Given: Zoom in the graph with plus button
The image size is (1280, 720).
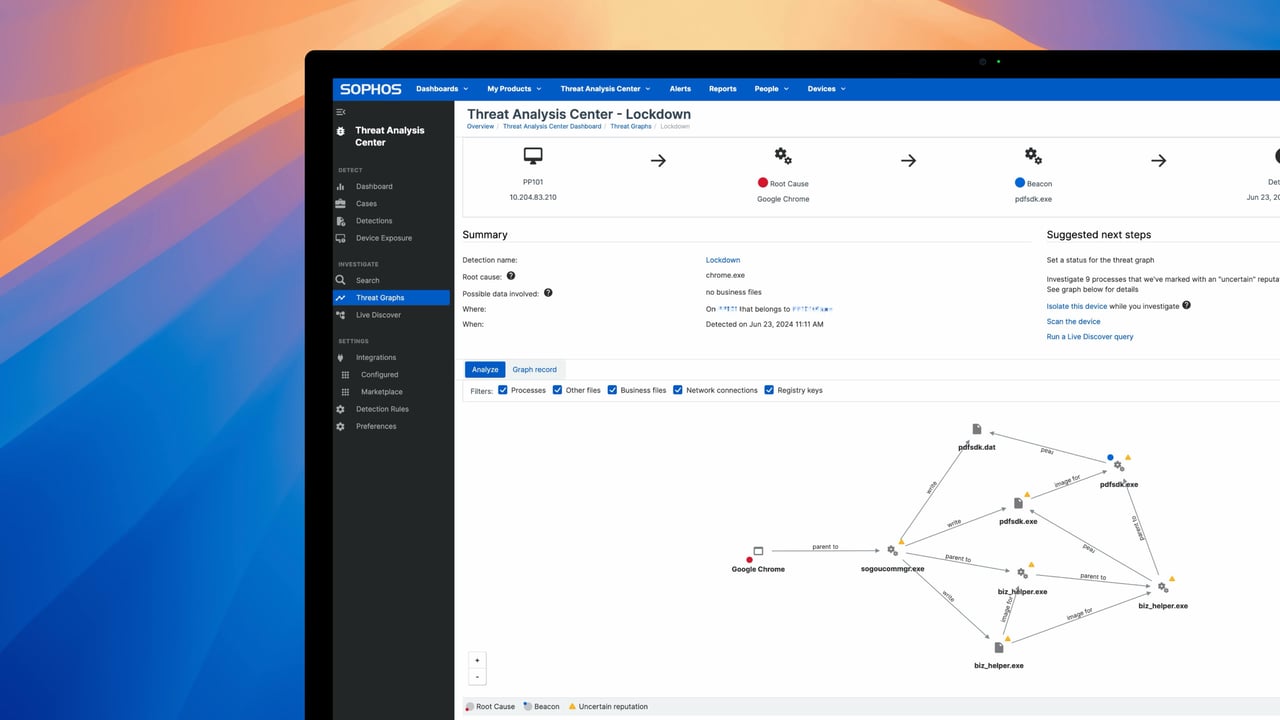Looking at the screenshot, I should [477, 660].
